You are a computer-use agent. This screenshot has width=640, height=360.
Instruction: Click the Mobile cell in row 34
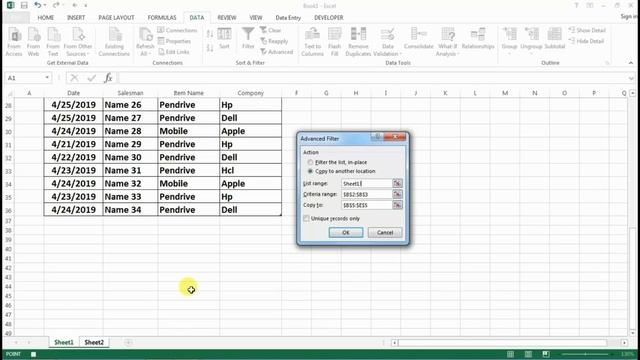[188, 183]
